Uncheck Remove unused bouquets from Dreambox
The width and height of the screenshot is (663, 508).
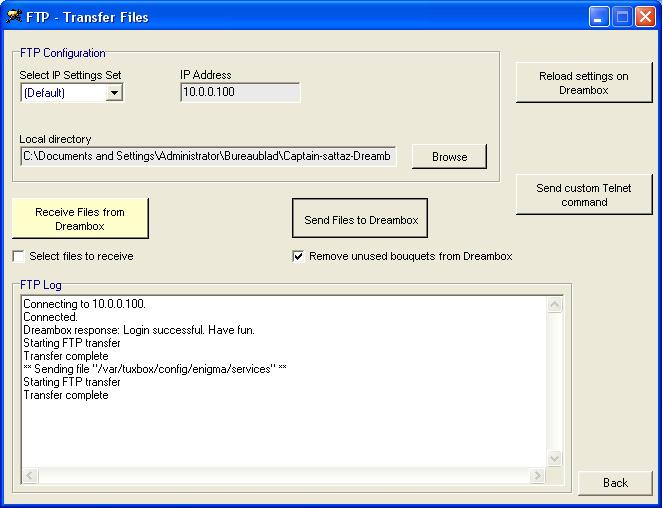coord(298,256)
